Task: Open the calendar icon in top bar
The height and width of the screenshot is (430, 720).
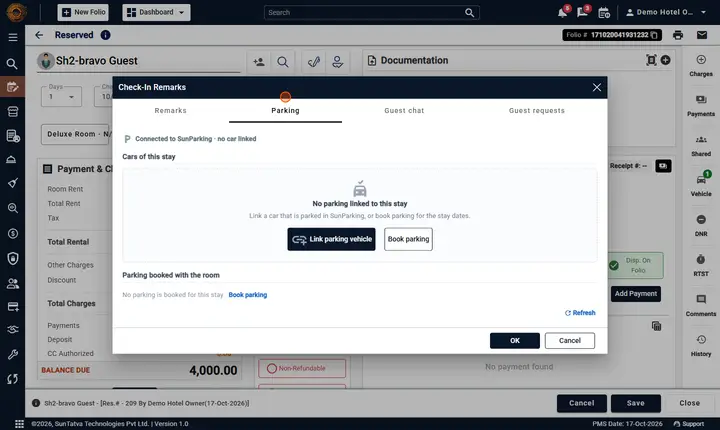Action: (x=604, y=12)
